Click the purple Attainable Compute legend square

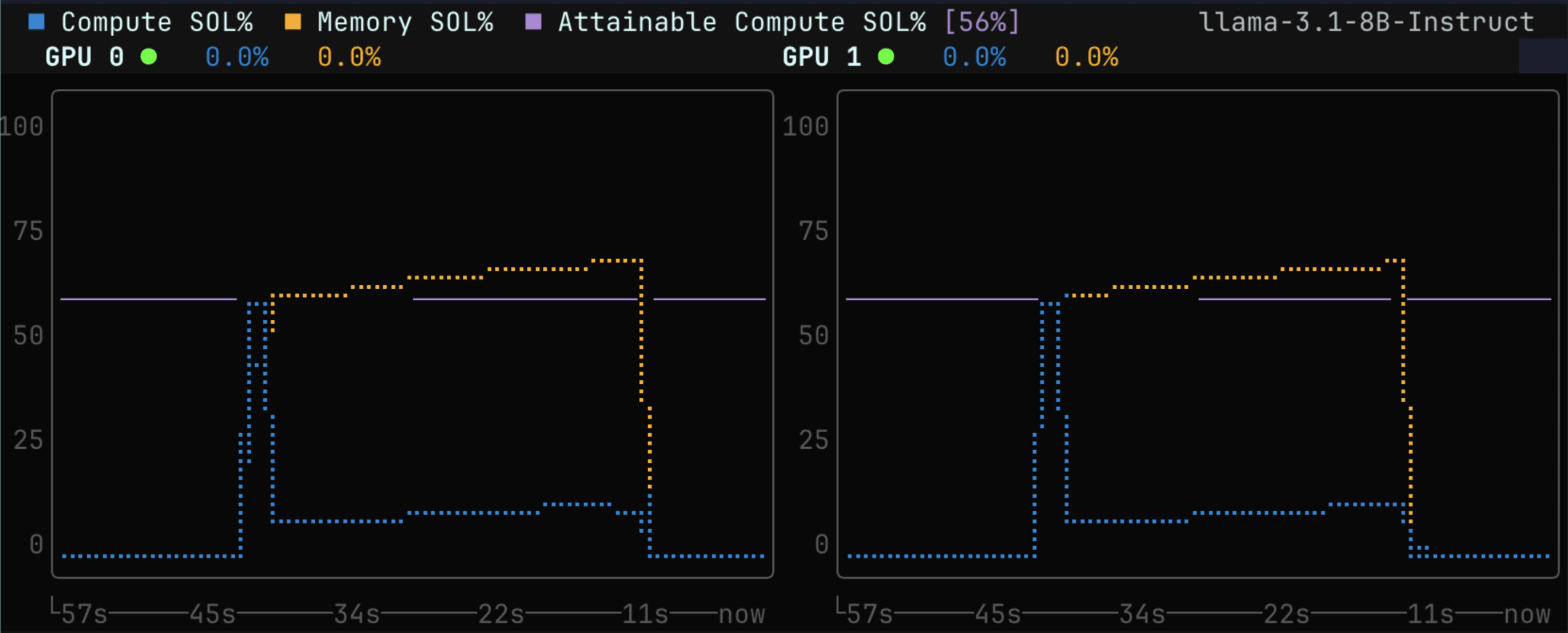[533, 22]
